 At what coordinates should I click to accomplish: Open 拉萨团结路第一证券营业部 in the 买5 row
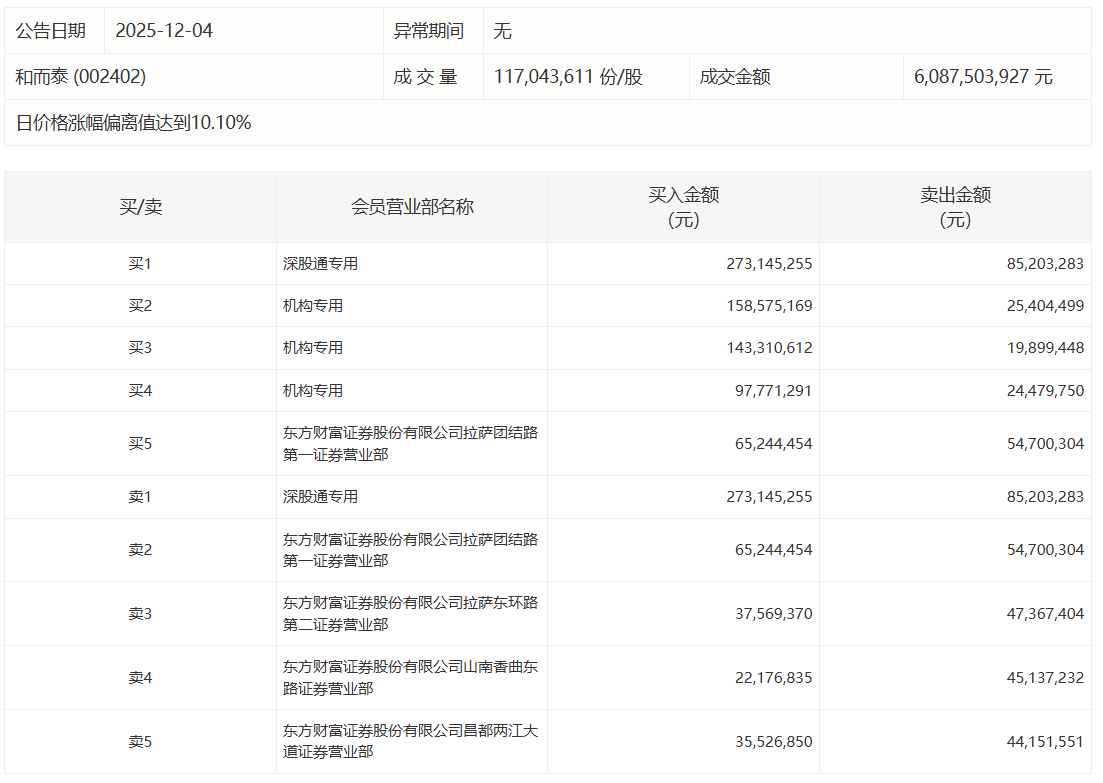pos(410,443)
